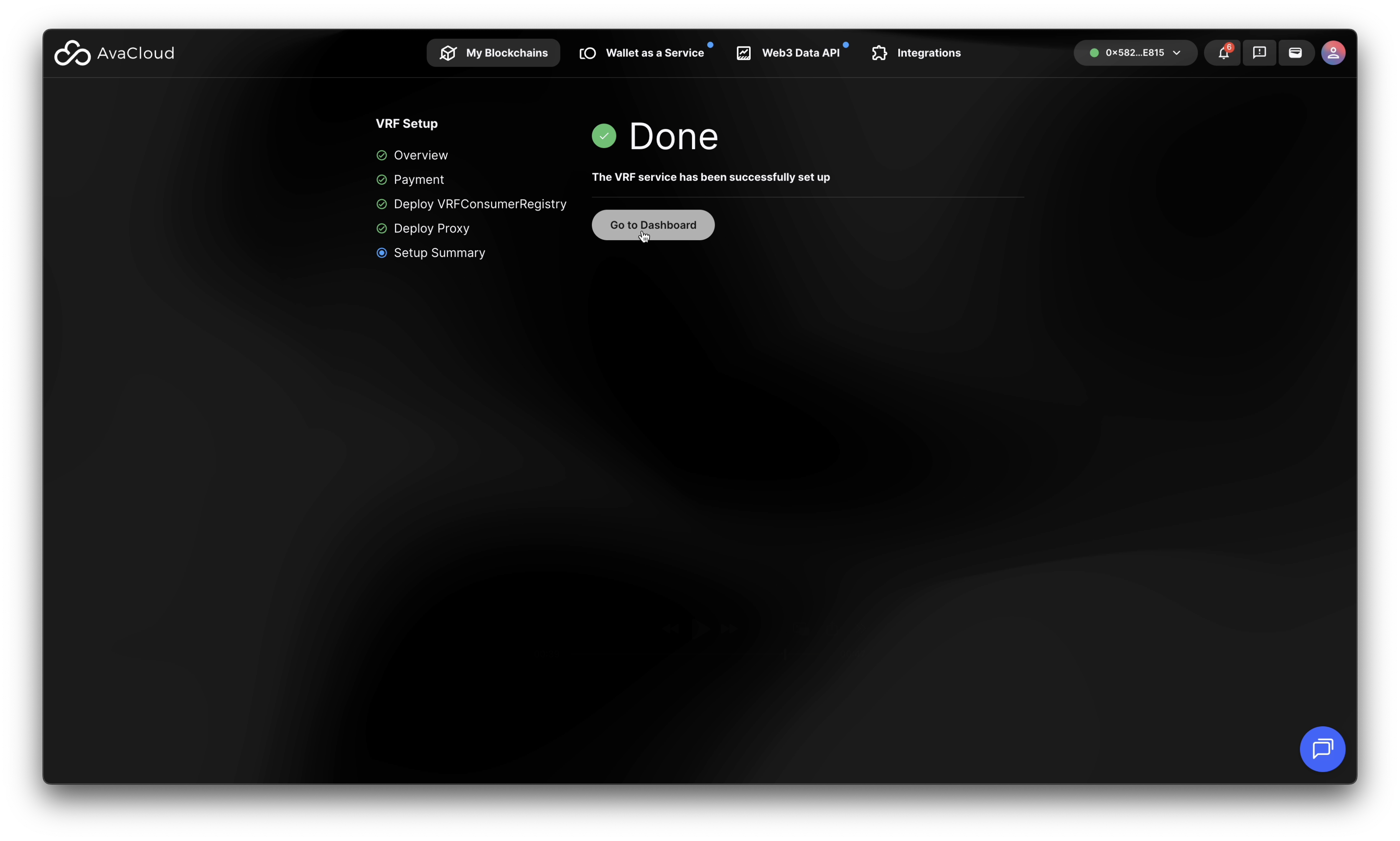Image resolution: width=1400 pixels, height=841 pixels.
Task: Click the billing card icon
Action: pos(1295,53)
